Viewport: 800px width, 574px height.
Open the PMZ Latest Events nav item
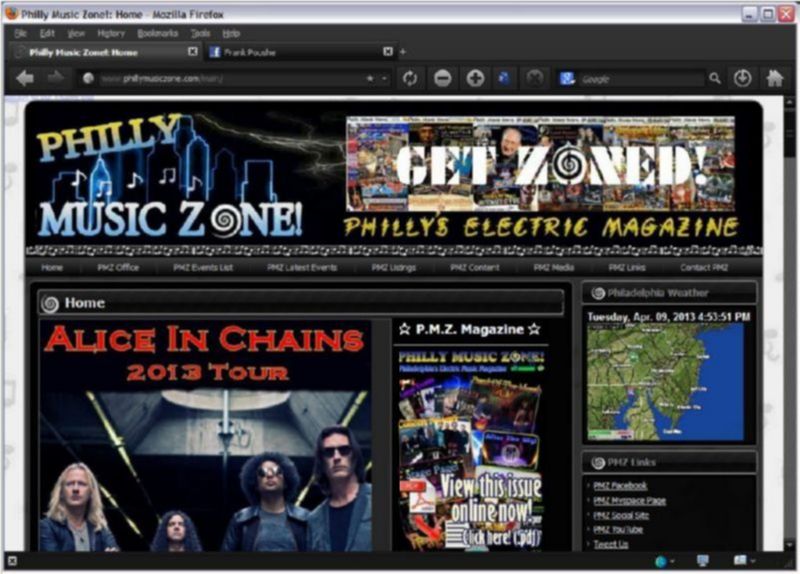coord(302,267)
